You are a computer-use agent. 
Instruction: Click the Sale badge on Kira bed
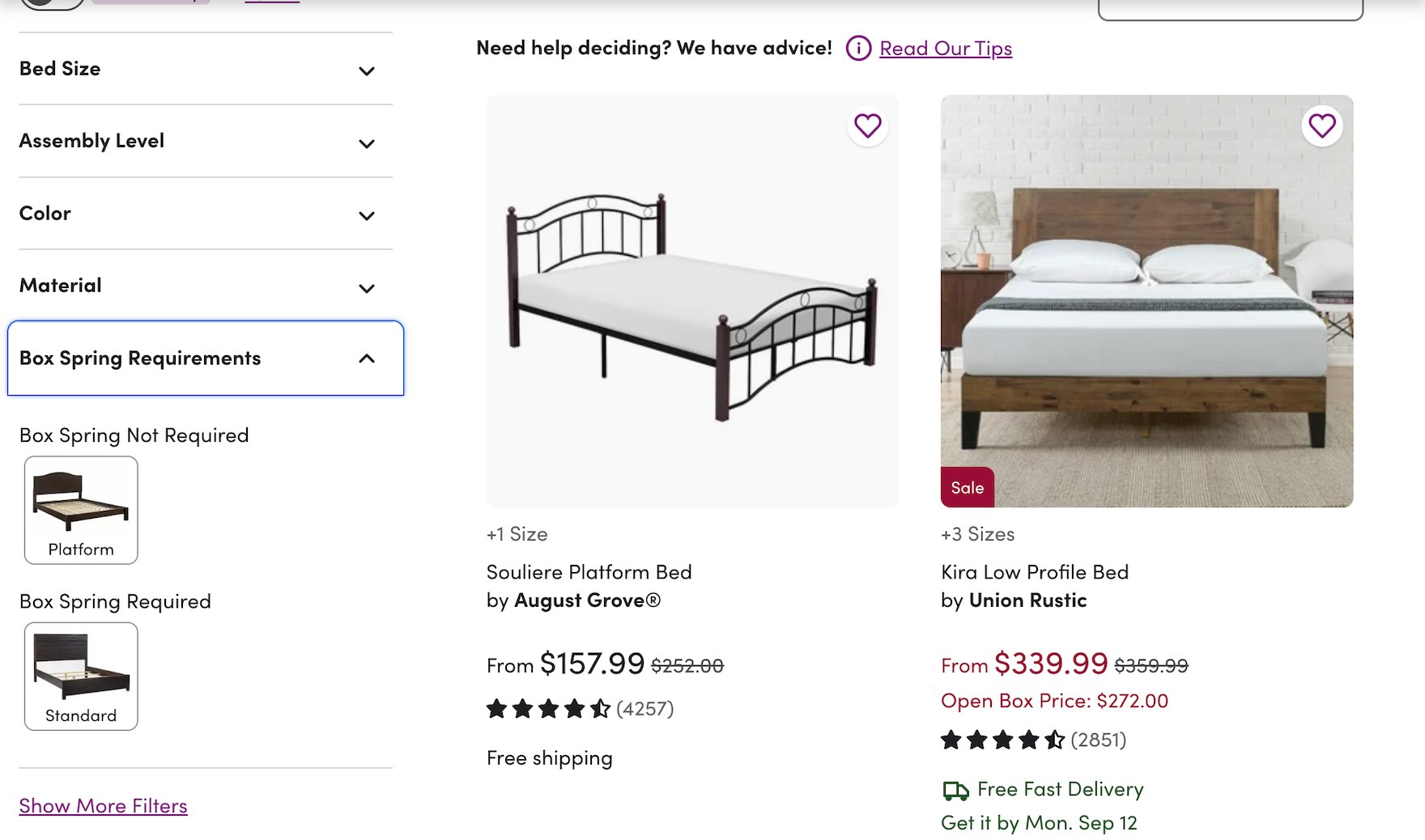point(967,487)
